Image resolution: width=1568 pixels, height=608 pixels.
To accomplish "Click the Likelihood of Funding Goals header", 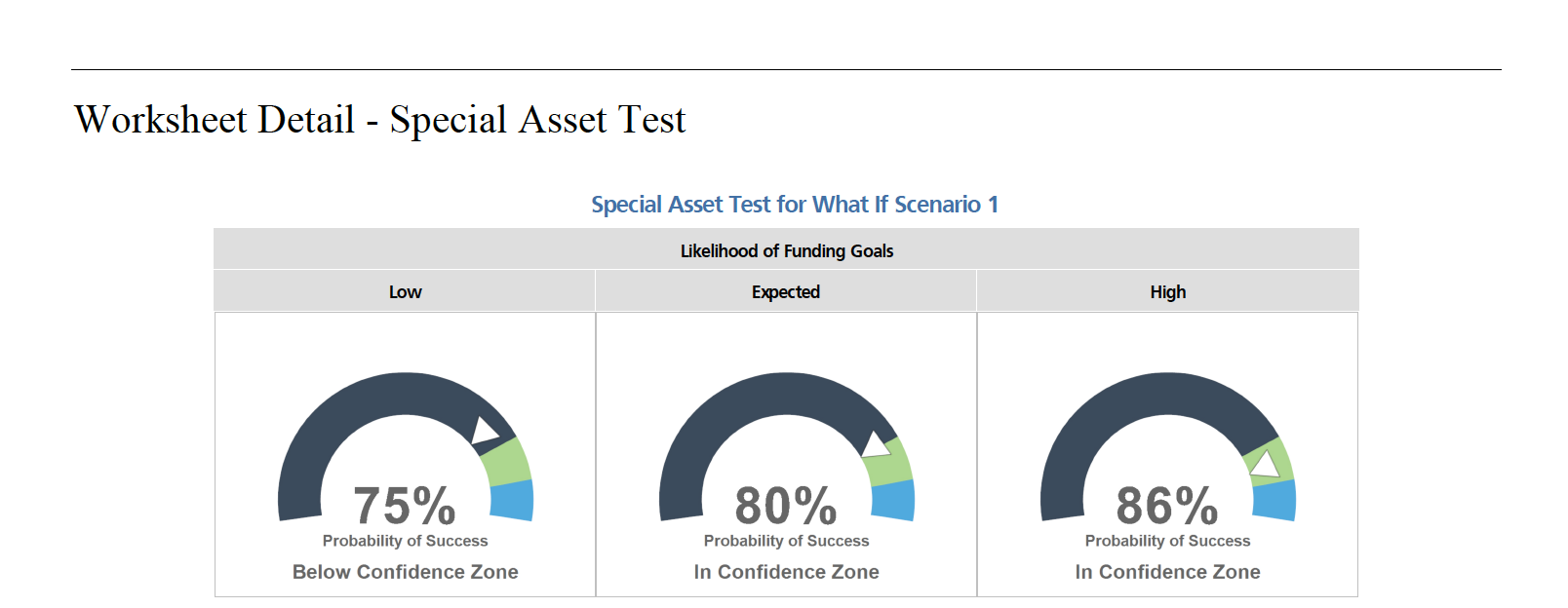I will 786,250.
